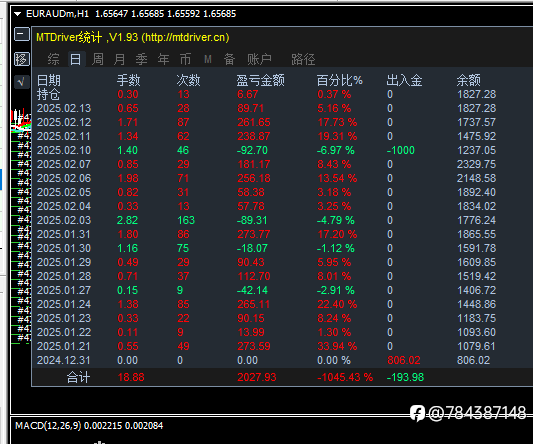Select the 2025.02.10 date row

pos(64,150)
